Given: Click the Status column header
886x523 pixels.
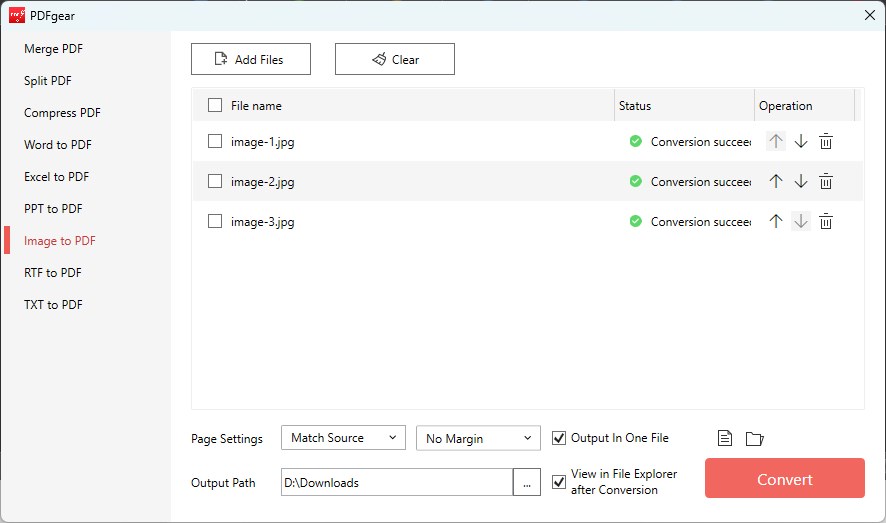Looking at the screenshot, I should 684,106.
